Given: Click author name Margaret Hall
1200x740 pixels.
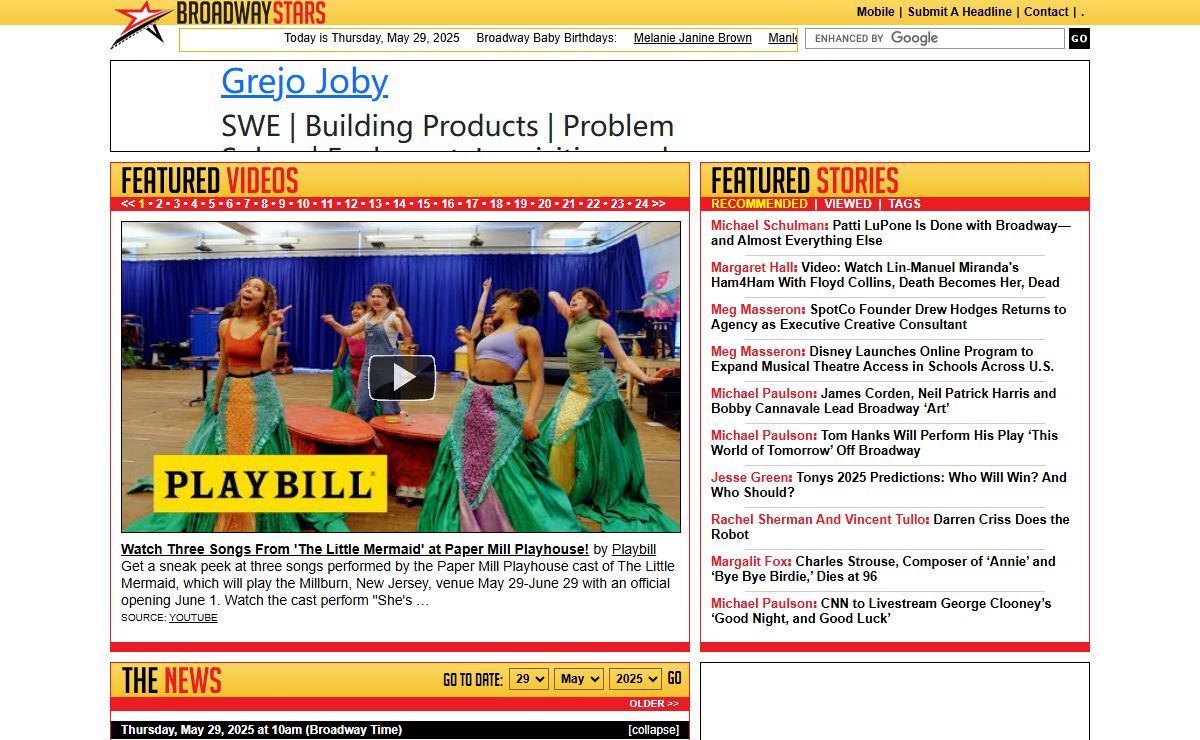Looking at the screenshot, I should tap(753, 268).
